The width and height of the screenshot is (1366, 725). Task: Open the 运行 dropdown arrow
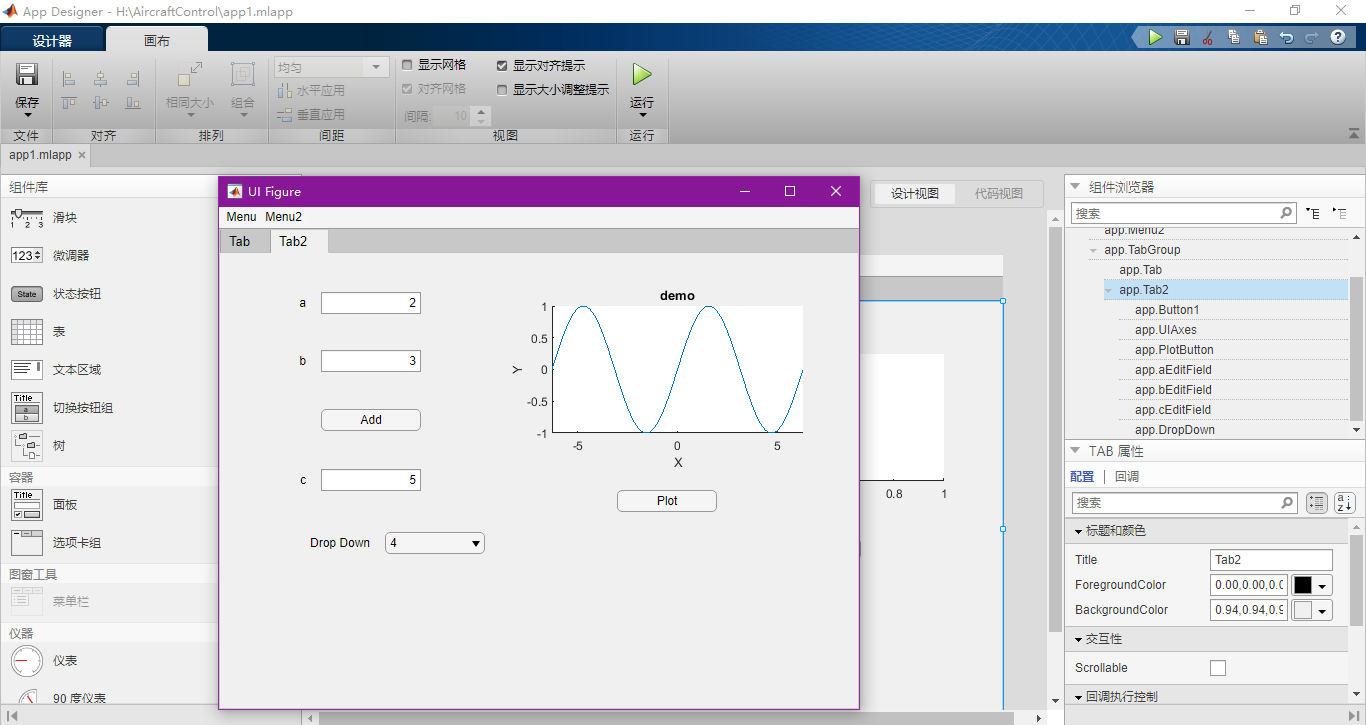642,115
